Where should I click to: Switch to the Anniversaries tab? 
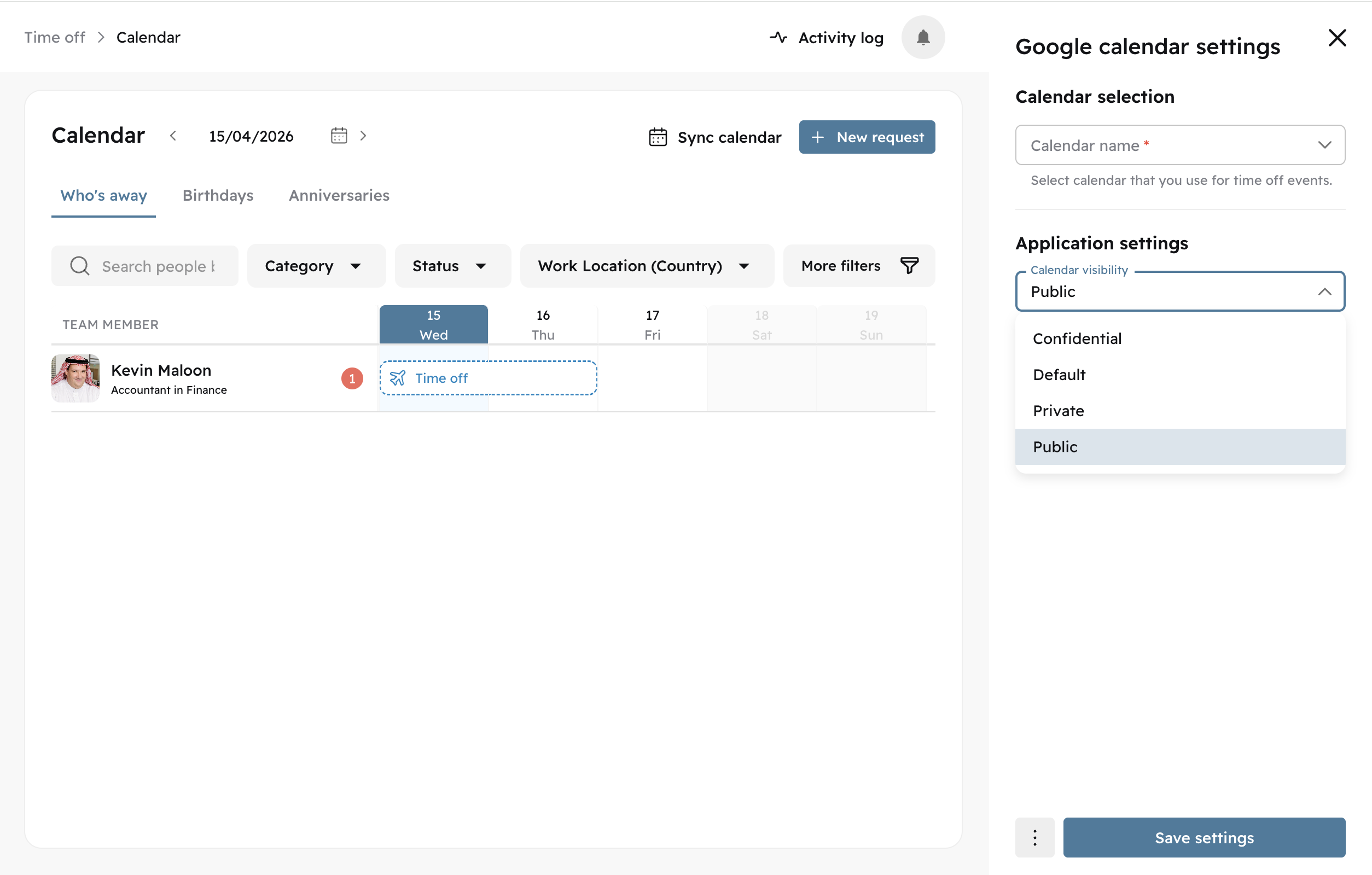click(x=339, y=195)
